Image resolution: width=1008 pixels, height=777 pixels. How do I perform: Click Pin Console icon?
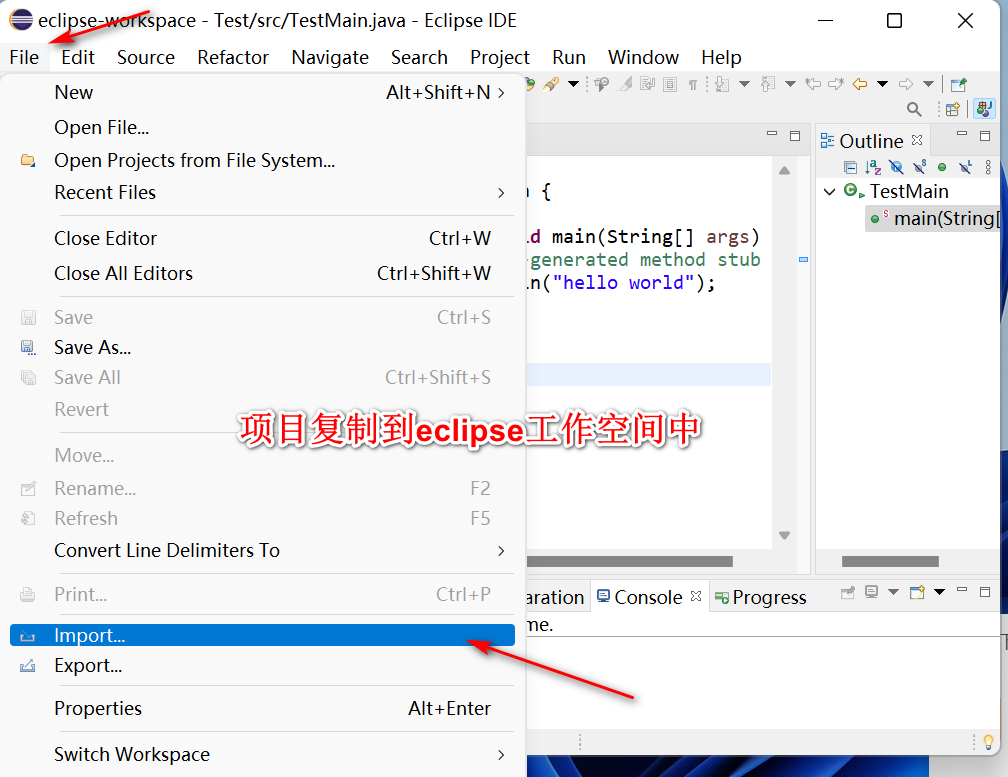848,592
